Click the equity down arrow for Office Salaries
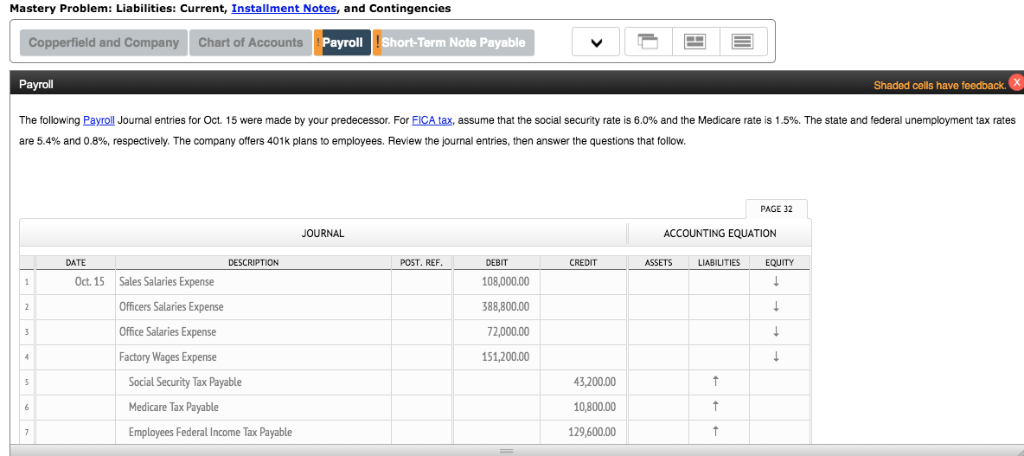The image size is (1024, 456). (776, 332)
